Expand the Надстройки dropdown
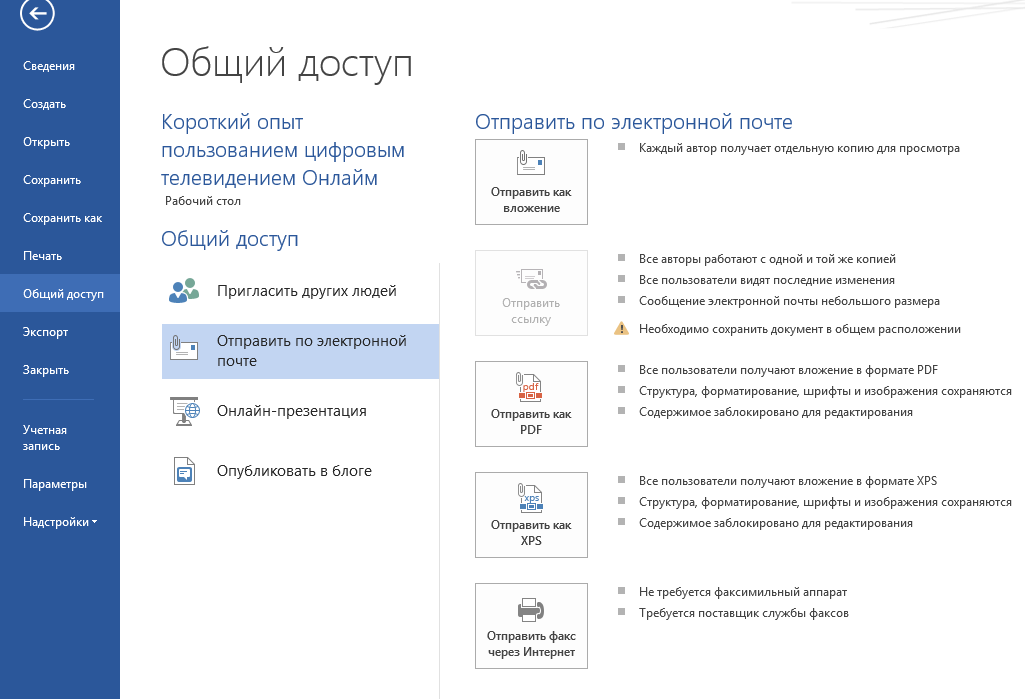Screen dimensions: 1025x699 coord(59,522)
